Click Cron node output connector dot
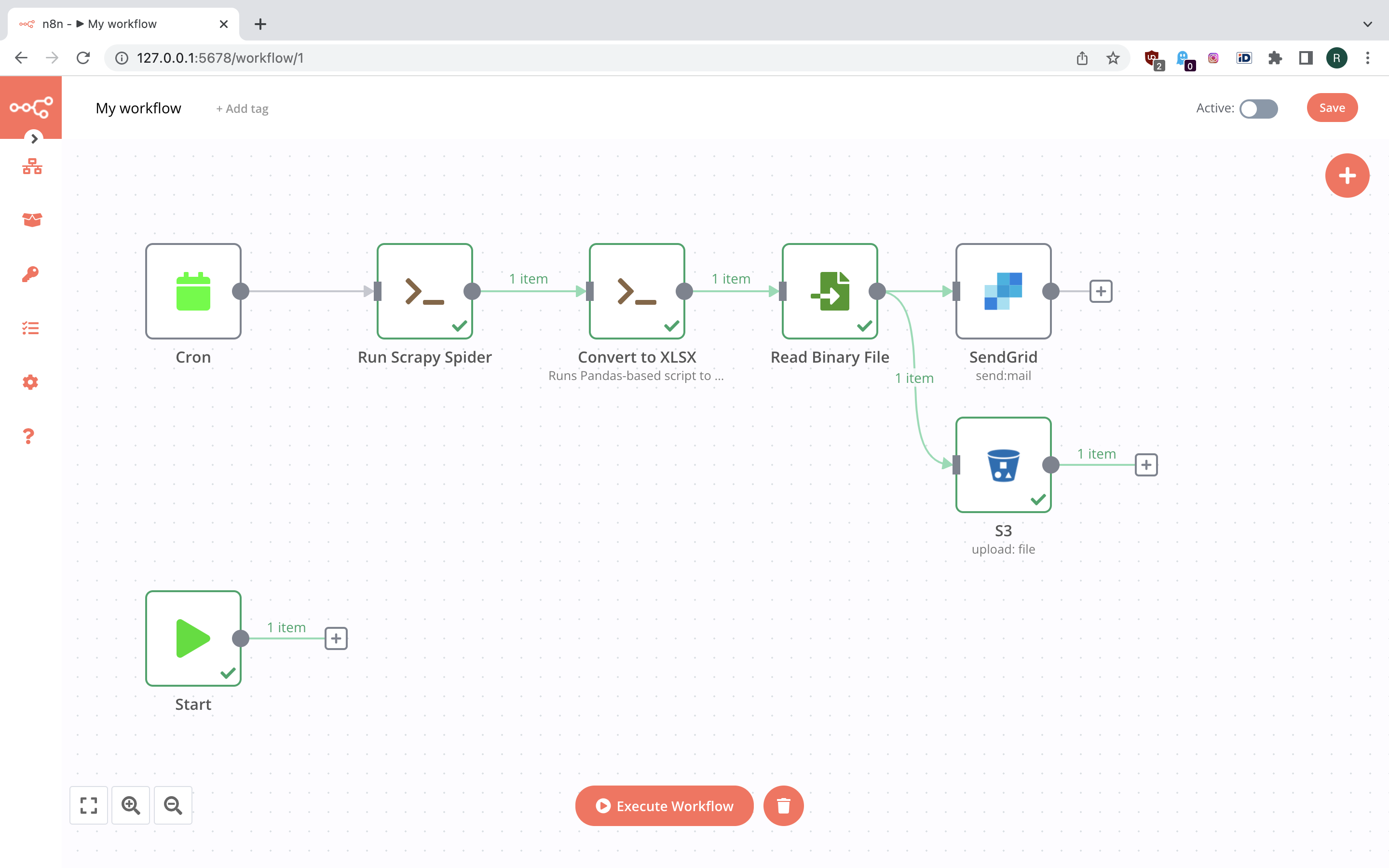Image resolution: width=1389 pixels, height=868 pixels. 241,291
